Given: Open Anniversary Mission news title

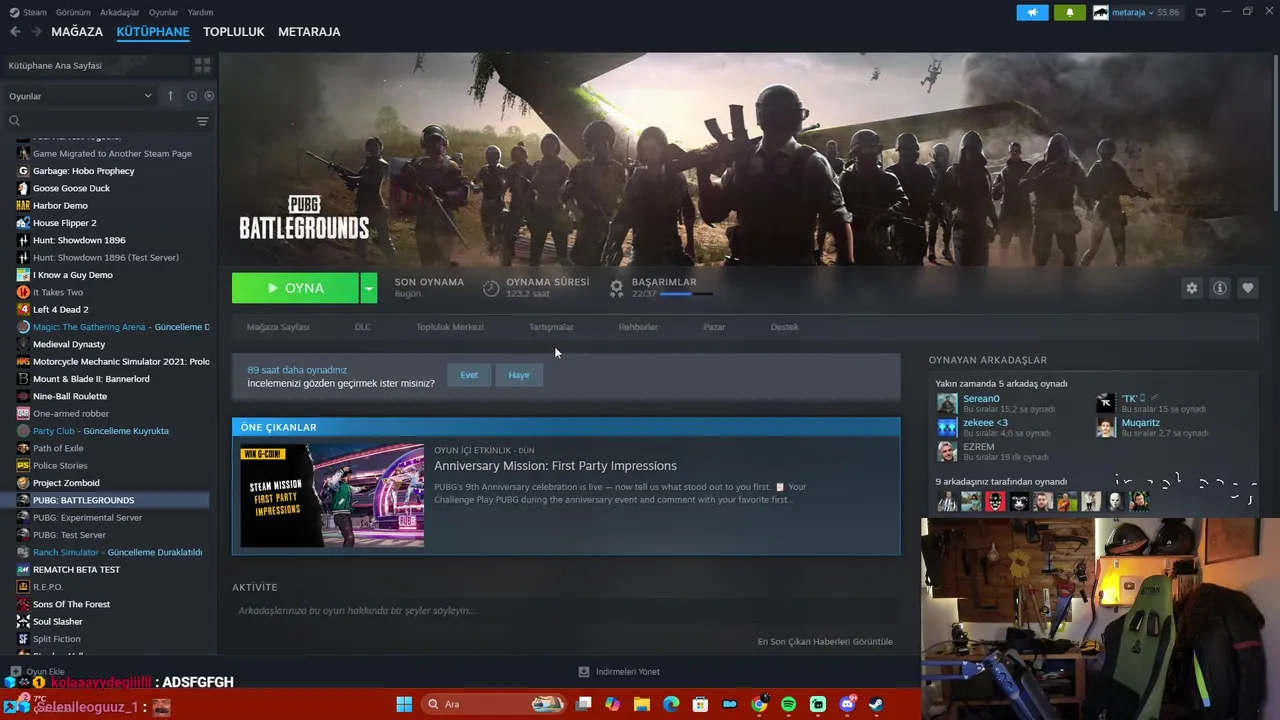Looking at the screenshot, I should tap(555, 466).
